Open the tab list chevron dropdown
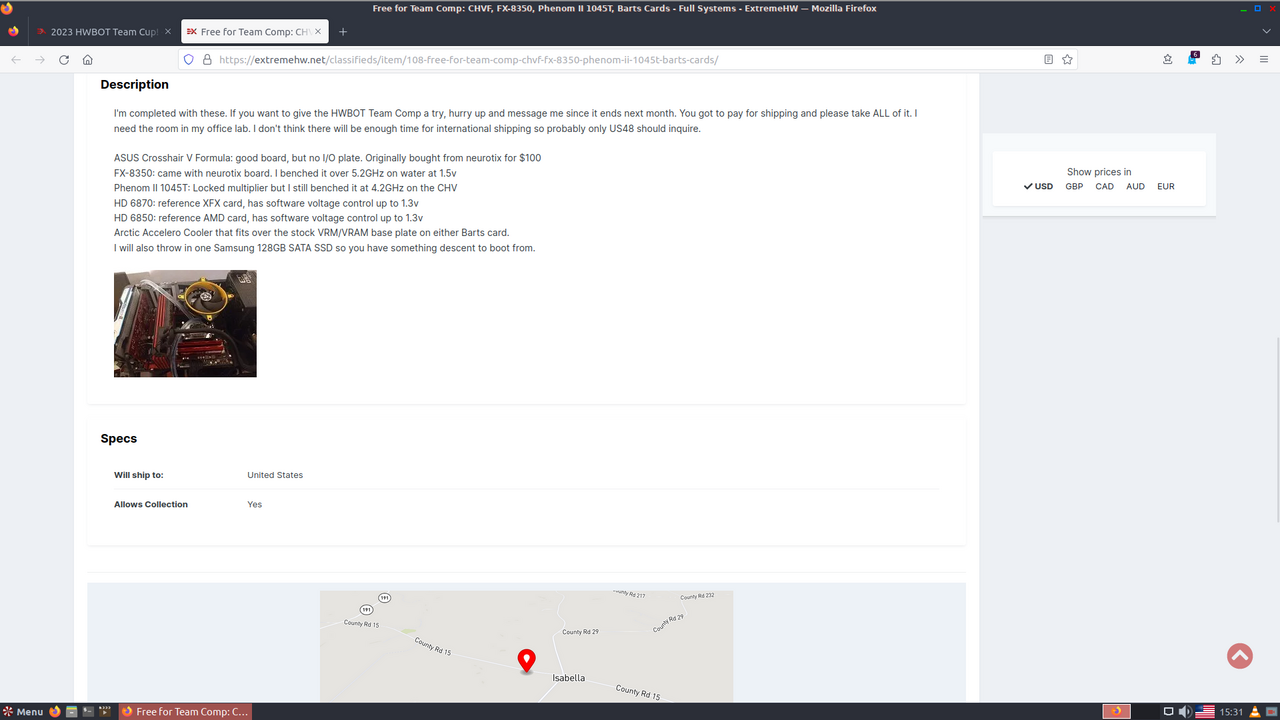Viewport: 1280px width, 720px height. coord(1266,31)
